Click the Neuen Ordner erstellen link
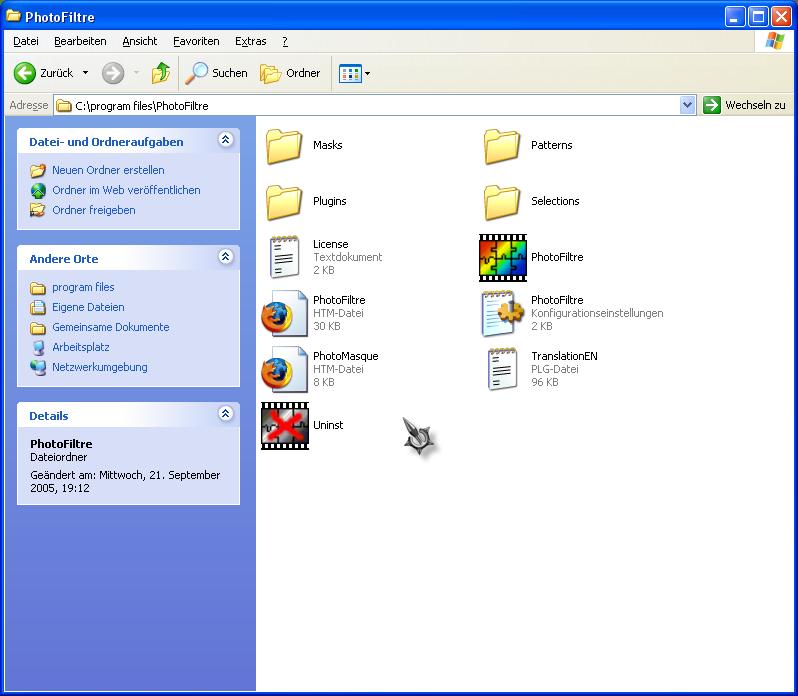798x696 pixels. [108, 170]
